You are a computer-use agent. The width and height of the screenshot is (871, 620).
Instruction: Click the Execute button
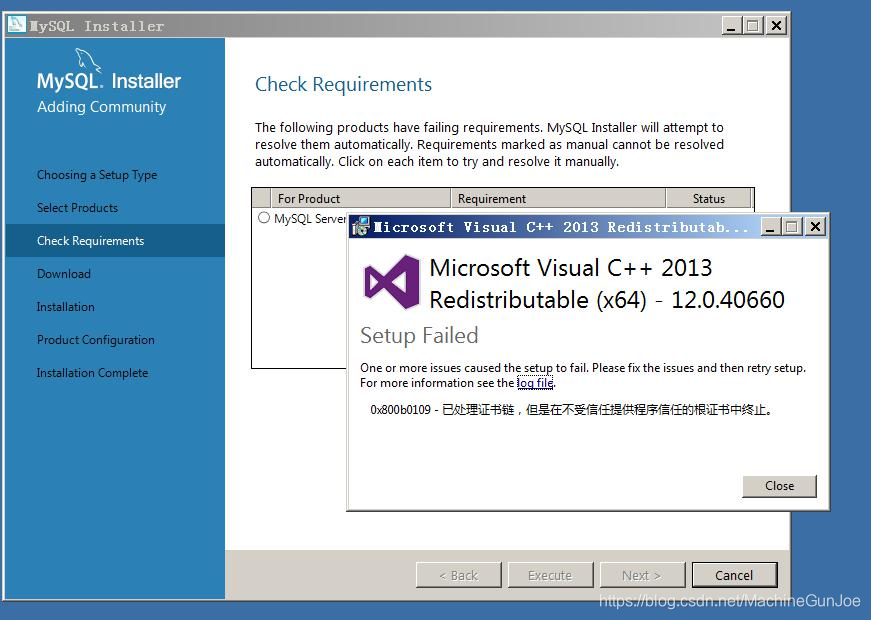coord(550,575)
